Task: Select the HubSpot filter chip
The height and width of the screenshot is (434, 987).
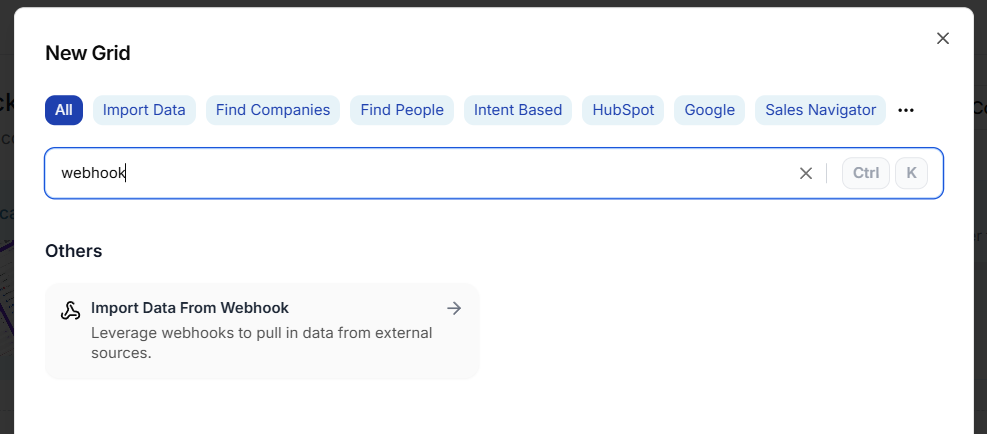Action: [623, 110]
